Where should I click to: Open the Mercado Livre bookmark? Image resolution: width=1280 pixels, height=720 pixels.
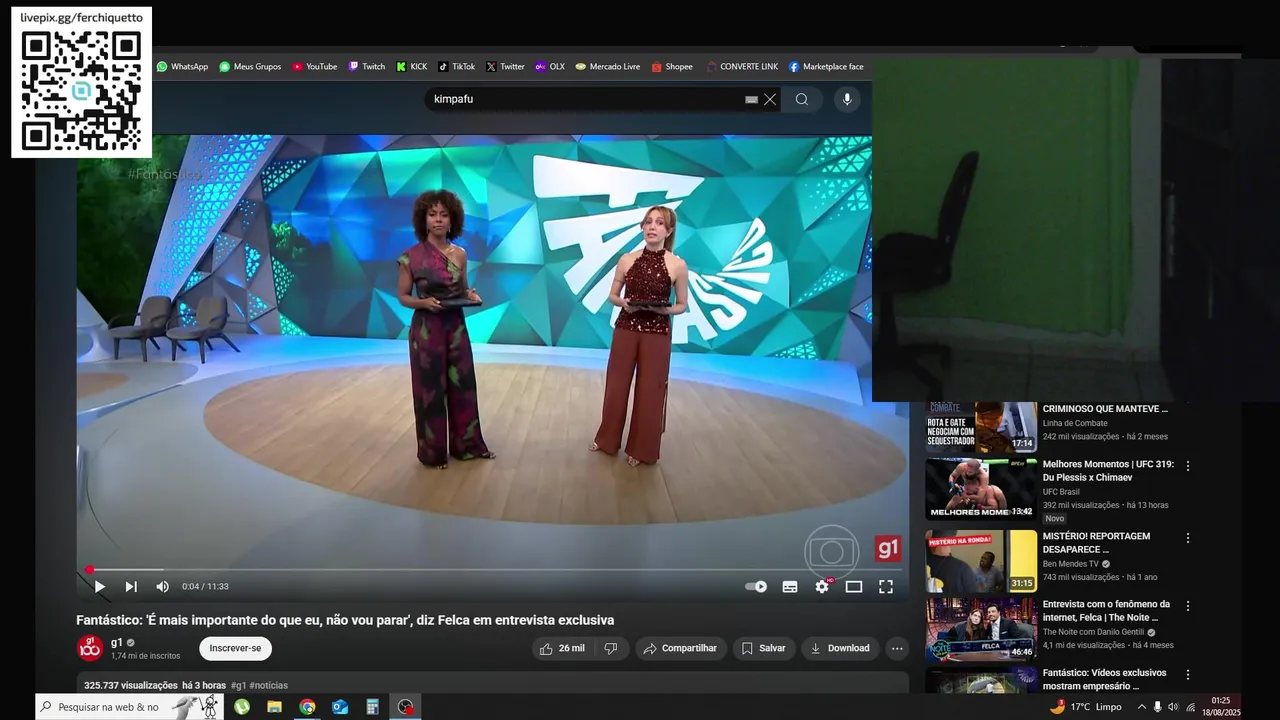point(608,67)
